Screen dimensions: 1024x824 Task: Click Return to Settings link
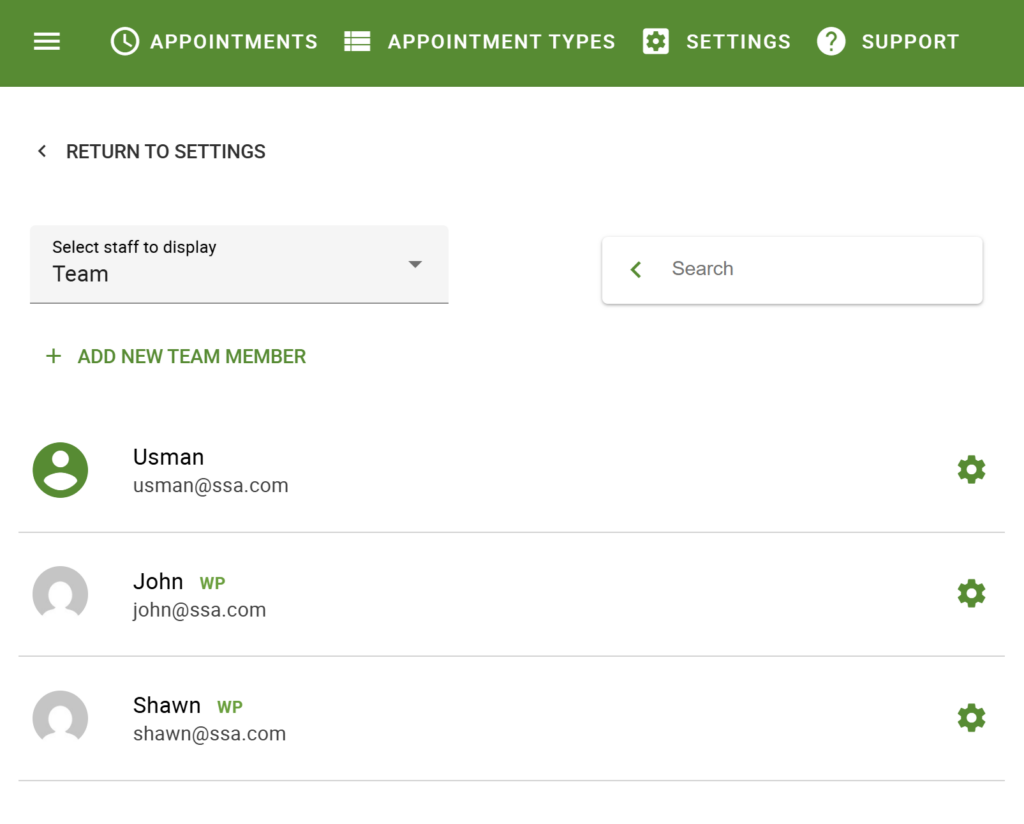(151, 151)
